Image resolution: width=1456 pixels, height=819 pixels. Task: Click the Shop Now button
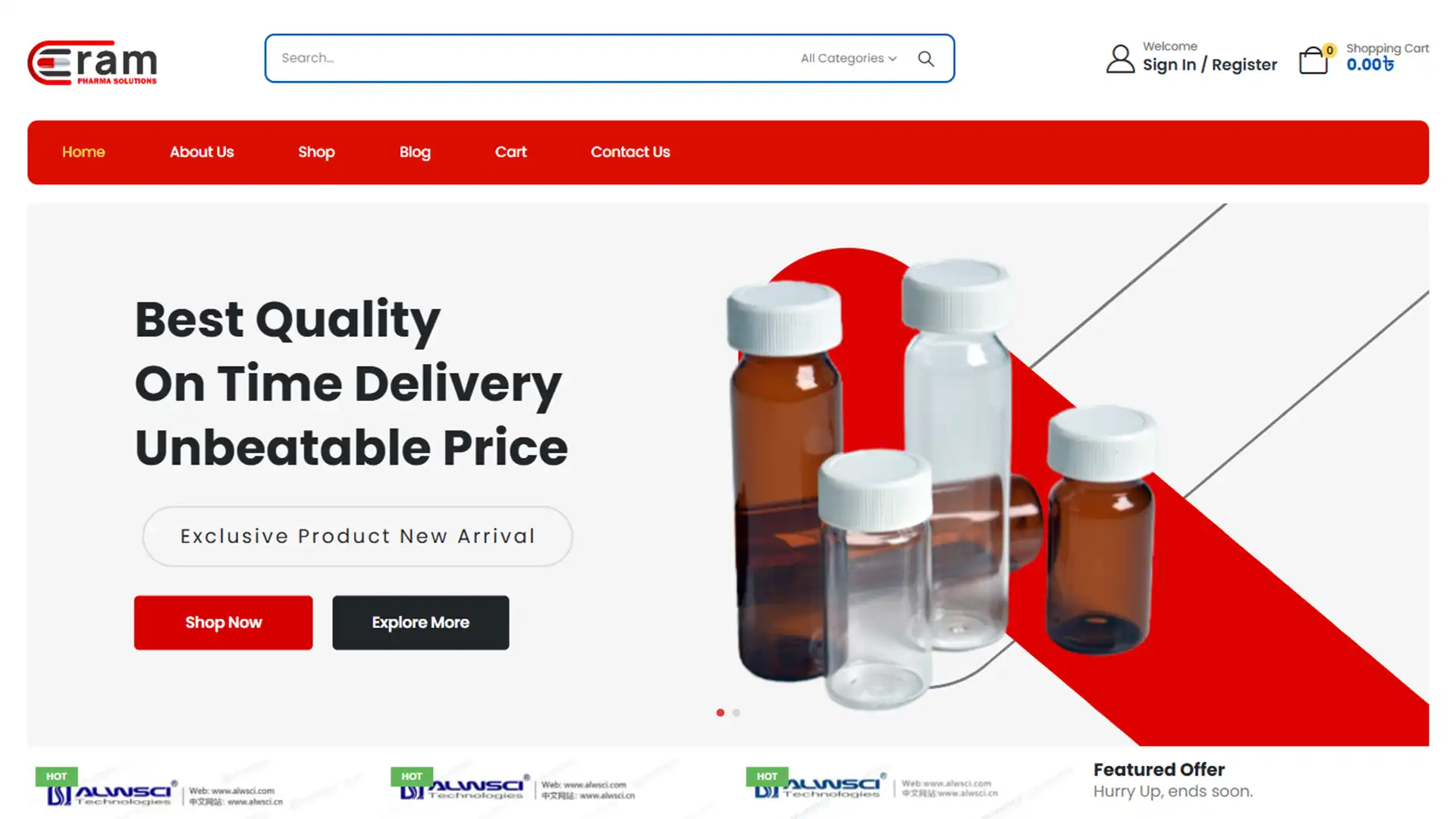click(x=223, y=623)
